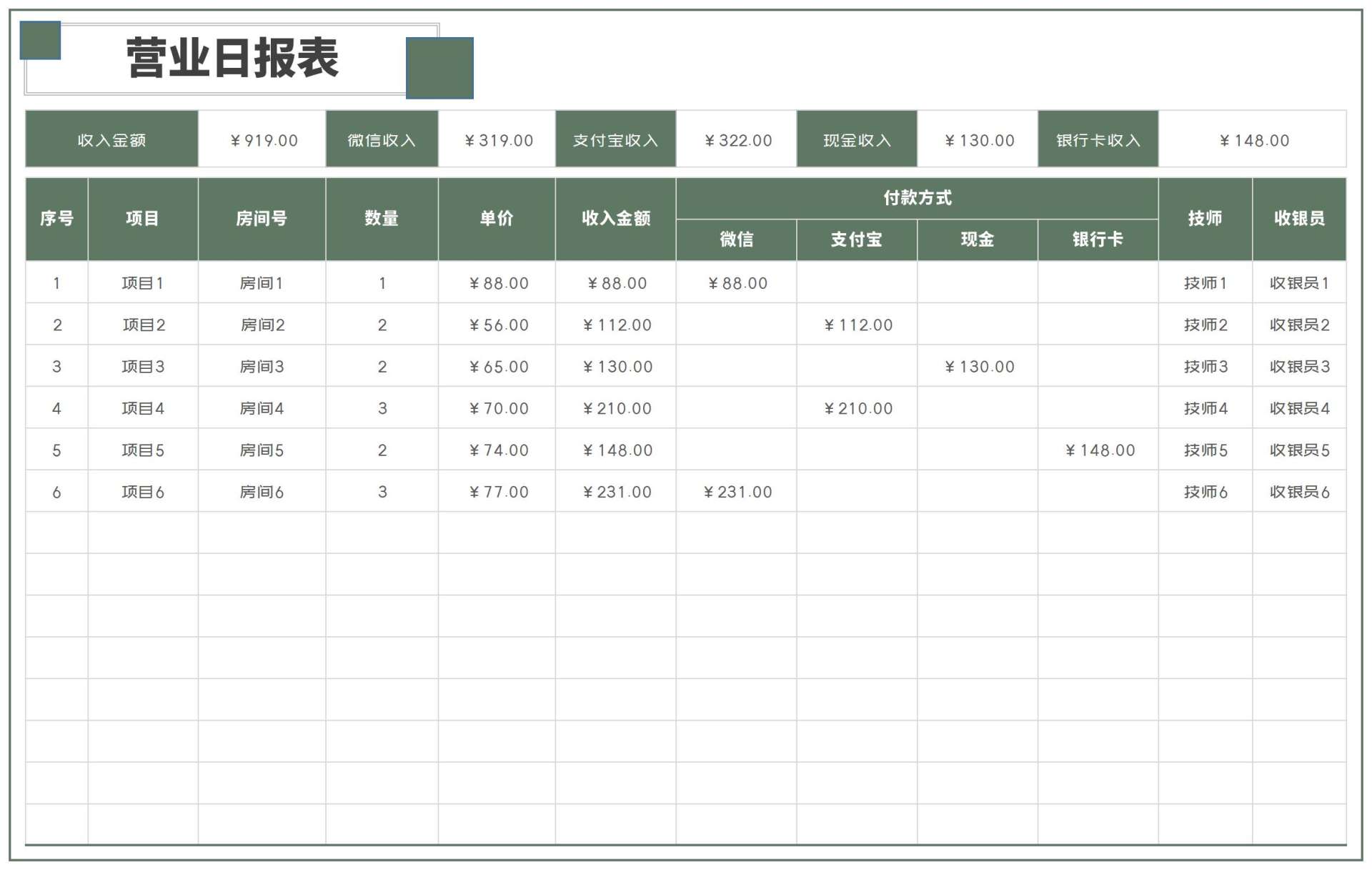Click the 支付宝收入 summary label
Image resolution: width=1372 pixels, height=870 pixels.
616,139
